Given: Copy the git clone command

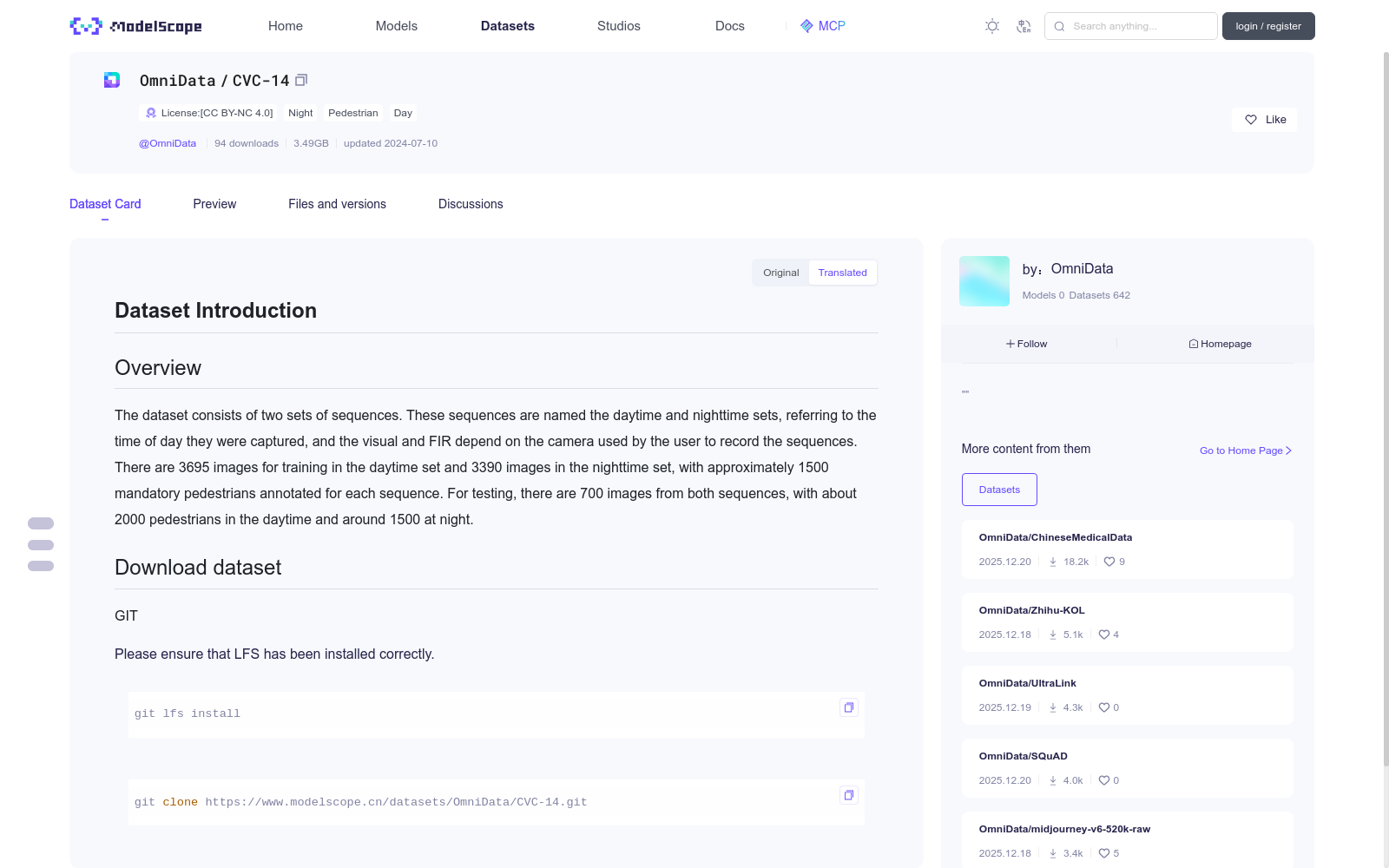Looking at the screenshot, I should 849,795.
